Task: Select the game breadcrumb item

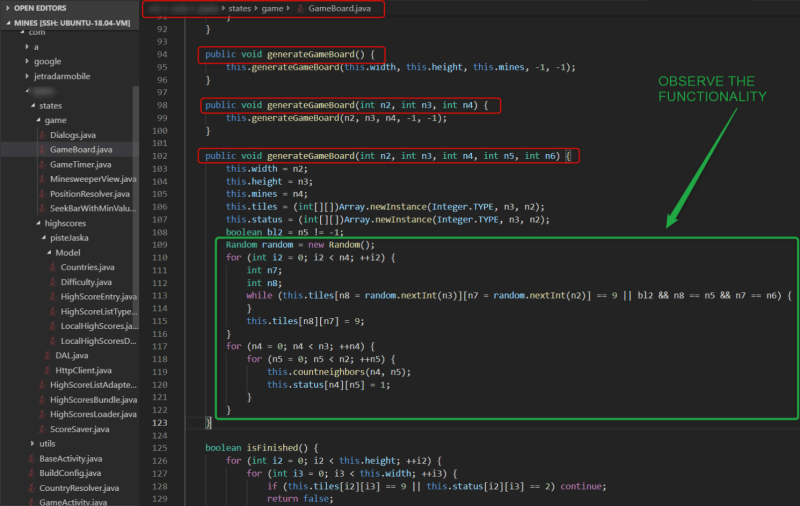Action: click(272, 8)
